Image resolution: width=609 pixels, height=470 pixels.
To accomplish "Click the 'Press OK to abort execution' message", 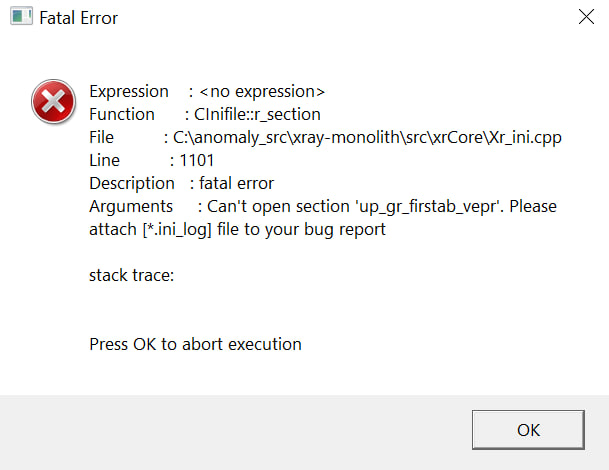I will point(195,344).
